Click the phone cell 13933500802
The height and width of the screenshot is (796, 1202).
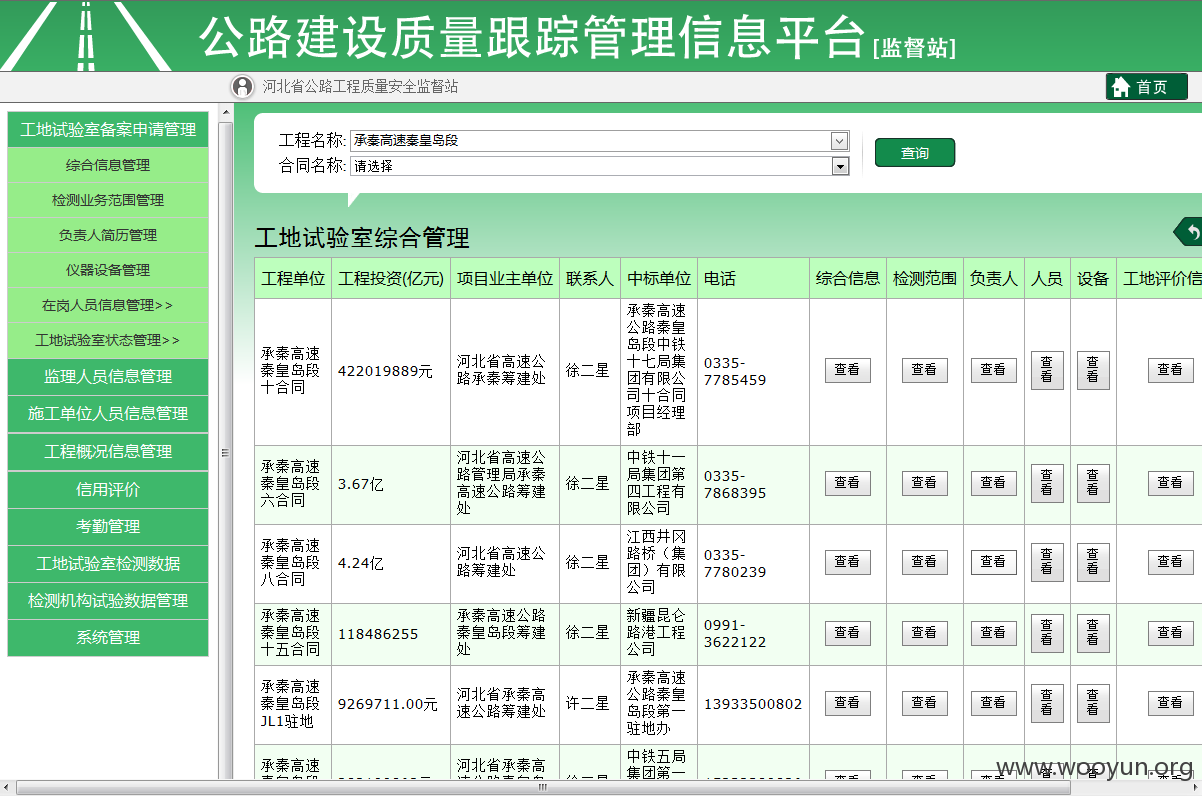(753, 704)
